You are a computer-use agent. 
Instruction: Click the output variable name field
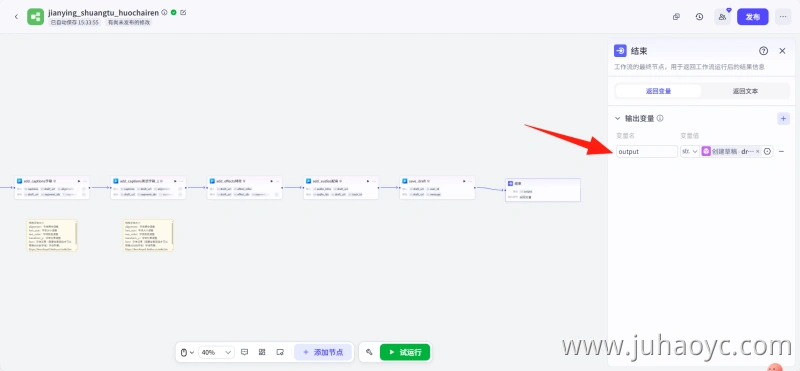(x=647, y=152)
